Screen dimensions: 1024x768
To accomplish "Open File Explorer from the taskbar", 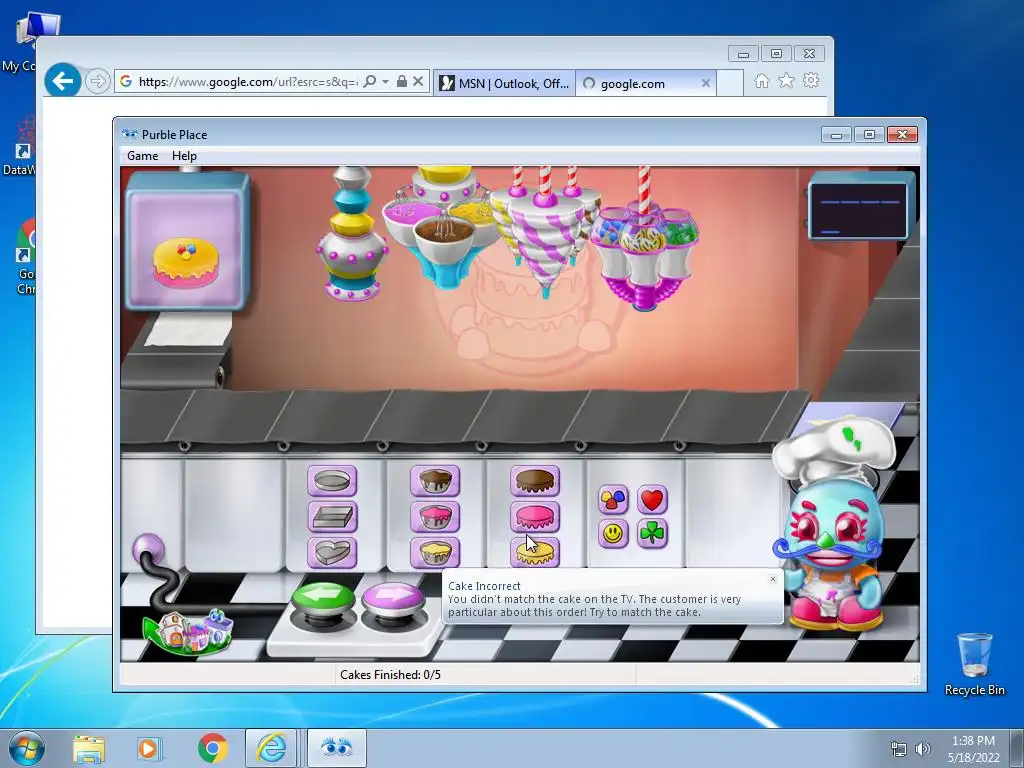I will click(89, 748).
